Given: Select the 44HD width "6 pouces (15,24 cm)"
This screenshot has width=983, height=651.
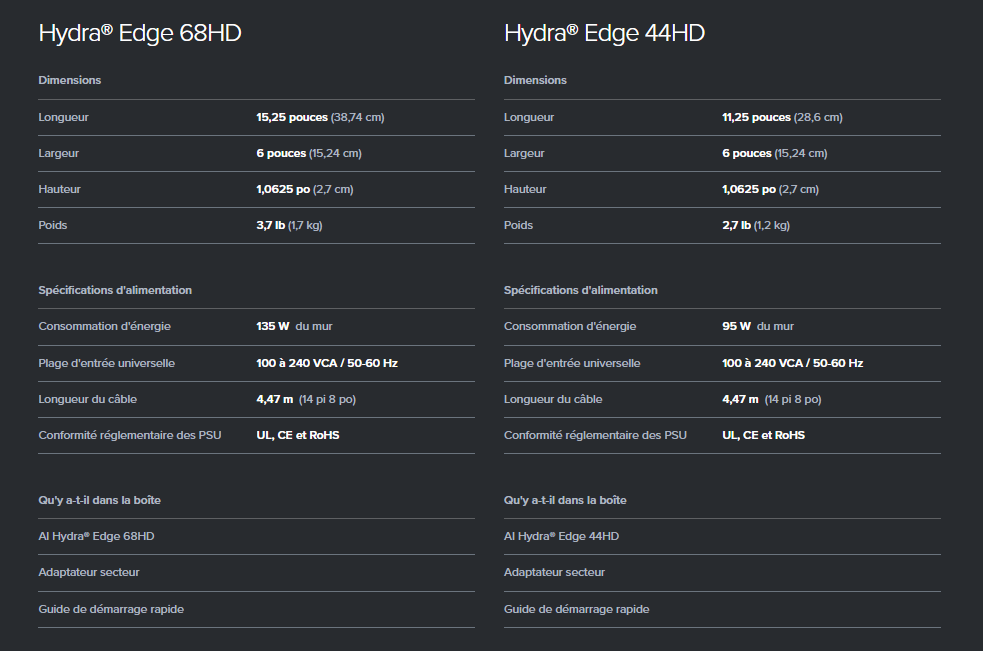Looking at the screenshot, I should click(x=775, y=153).
